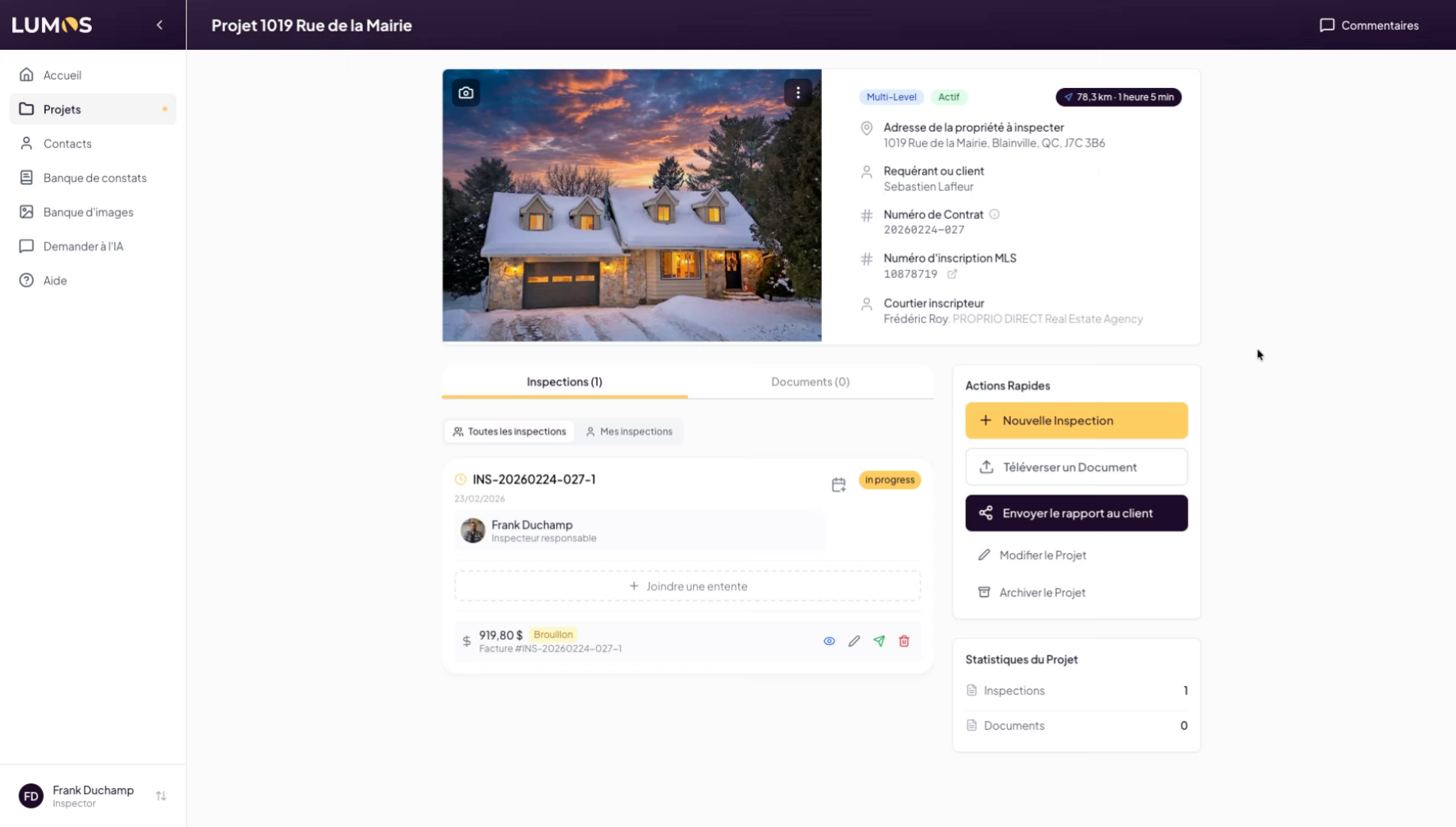Screen dimensions: 1456x827
Task: Click the Brouillon draft badge
Action: point(553,635)
